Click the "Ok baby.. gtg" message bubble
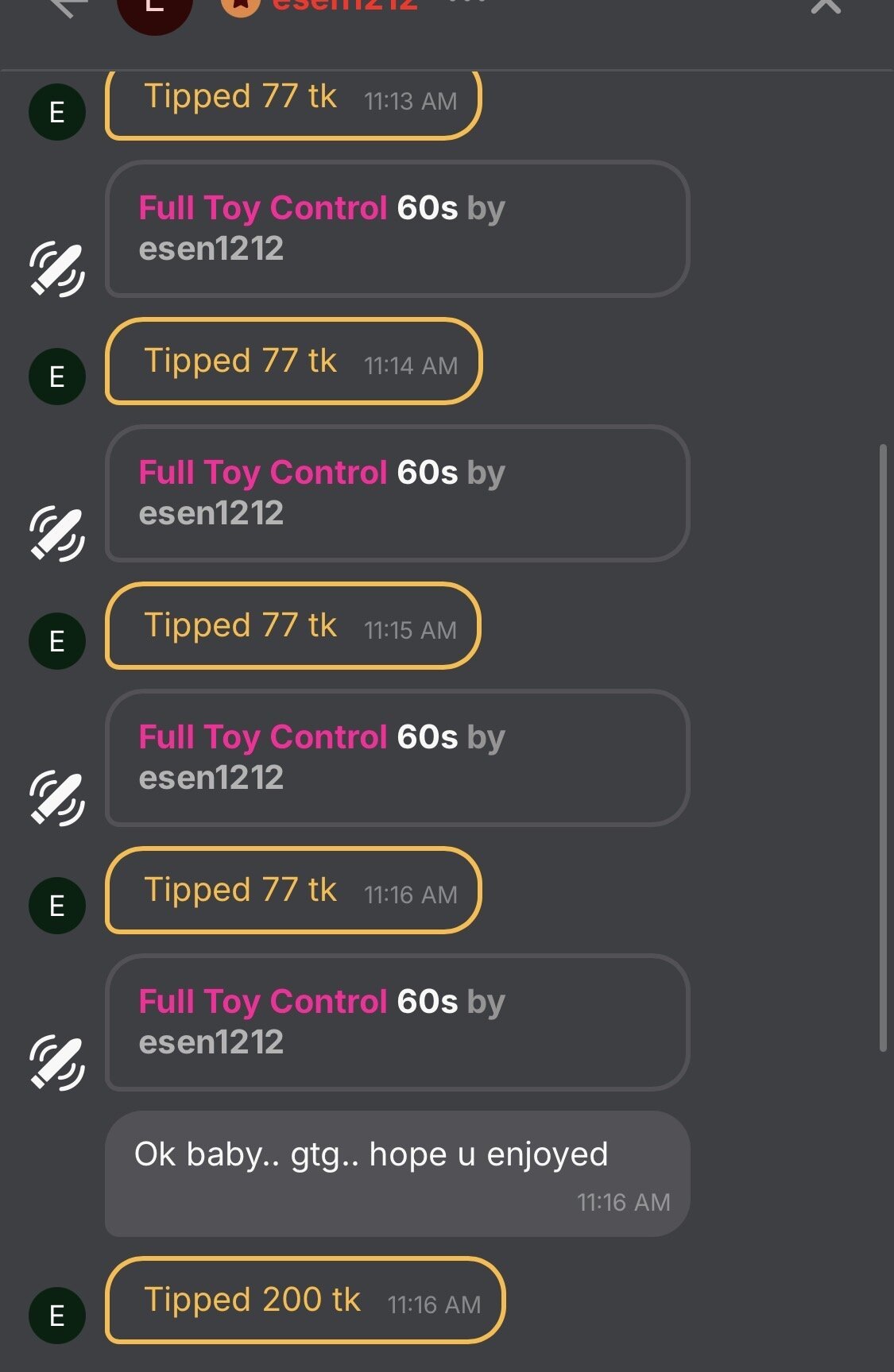 tap(397, 1173)
